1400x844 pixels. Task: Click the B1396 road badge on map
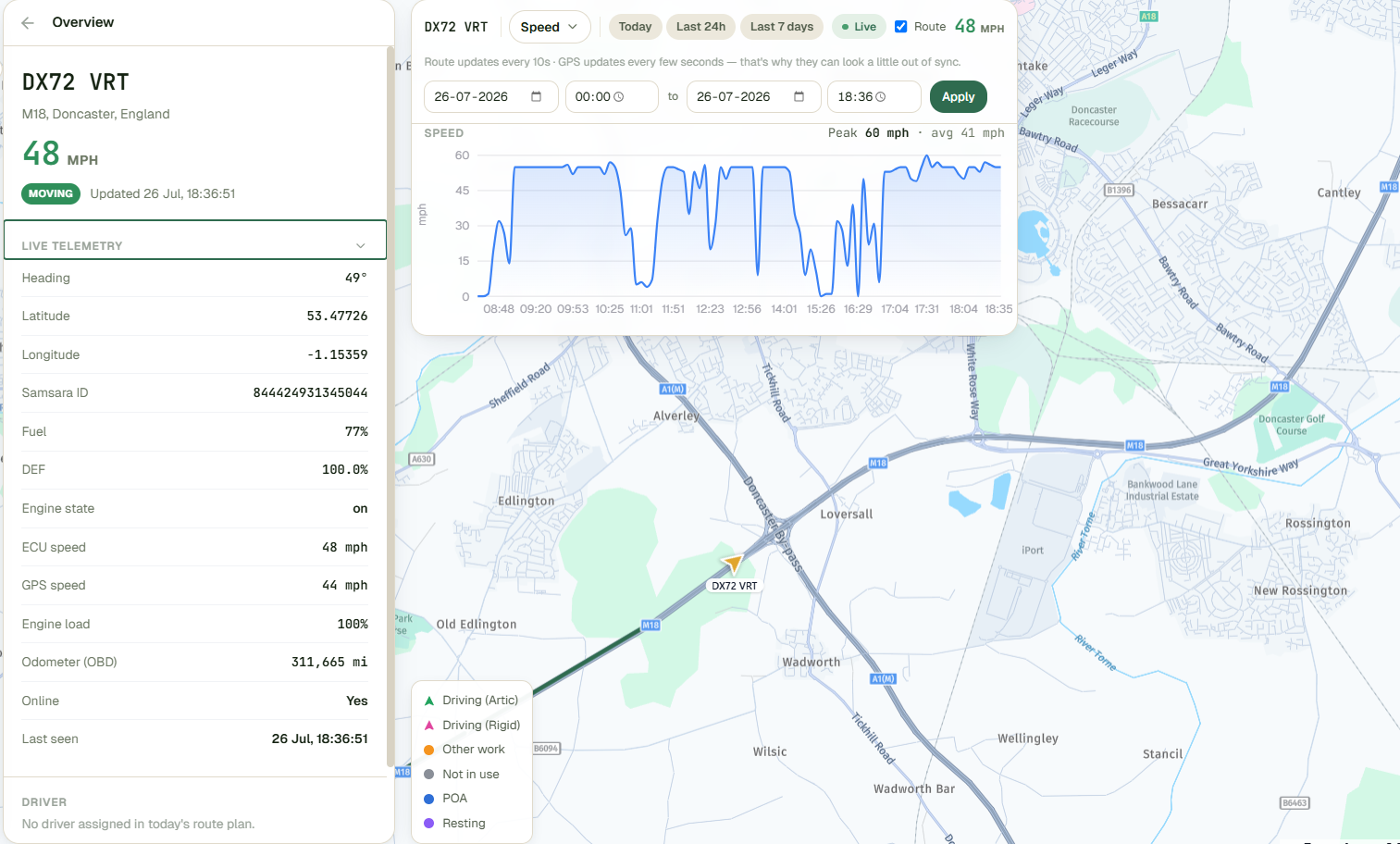tap(1119, 190)
